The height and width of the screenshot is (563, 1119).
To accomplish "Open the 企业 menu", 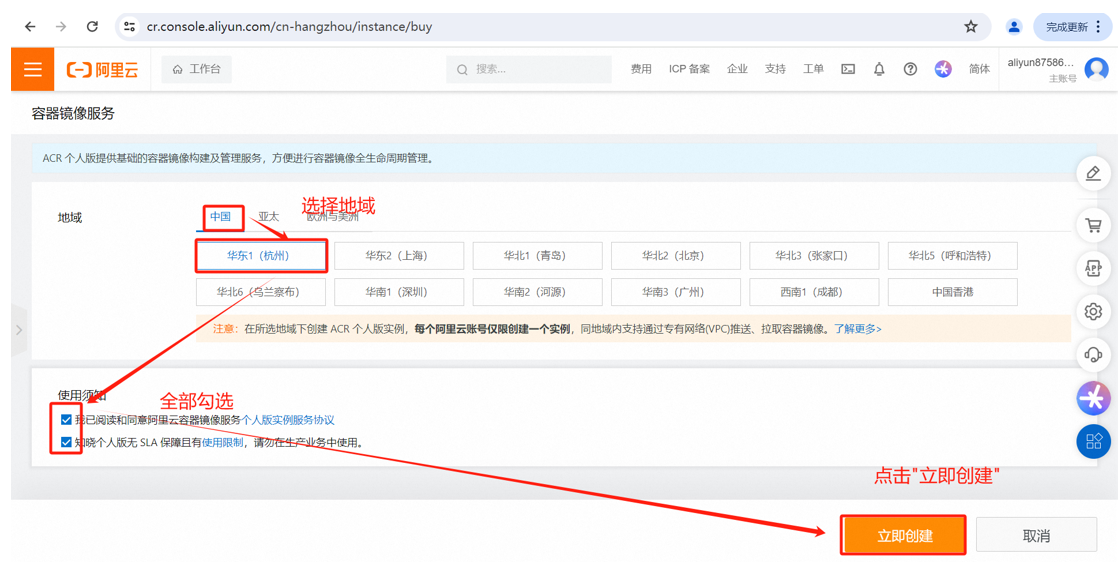I will pos(737,69).
